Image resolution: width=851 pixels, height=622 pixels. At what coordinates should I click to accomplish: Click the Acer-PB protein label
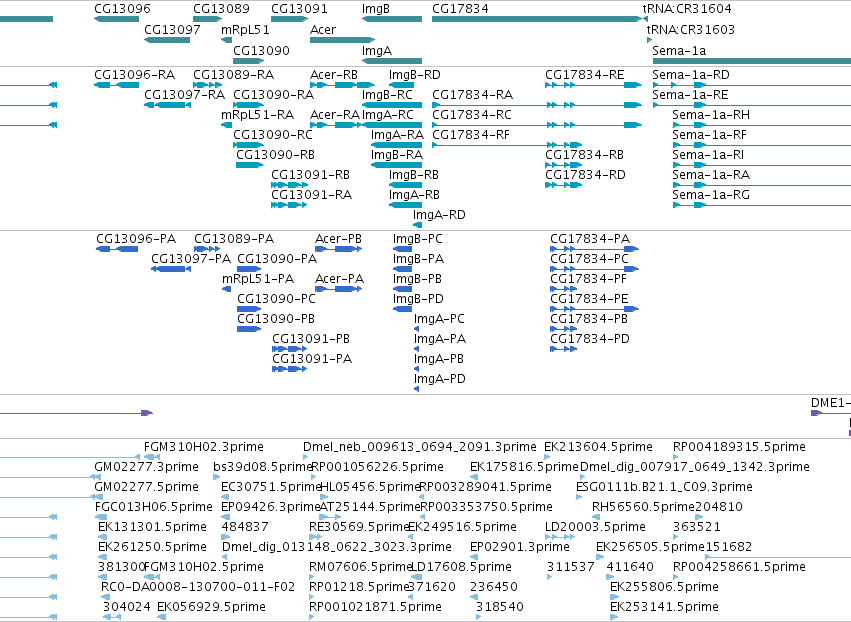[x=338, y=239]
